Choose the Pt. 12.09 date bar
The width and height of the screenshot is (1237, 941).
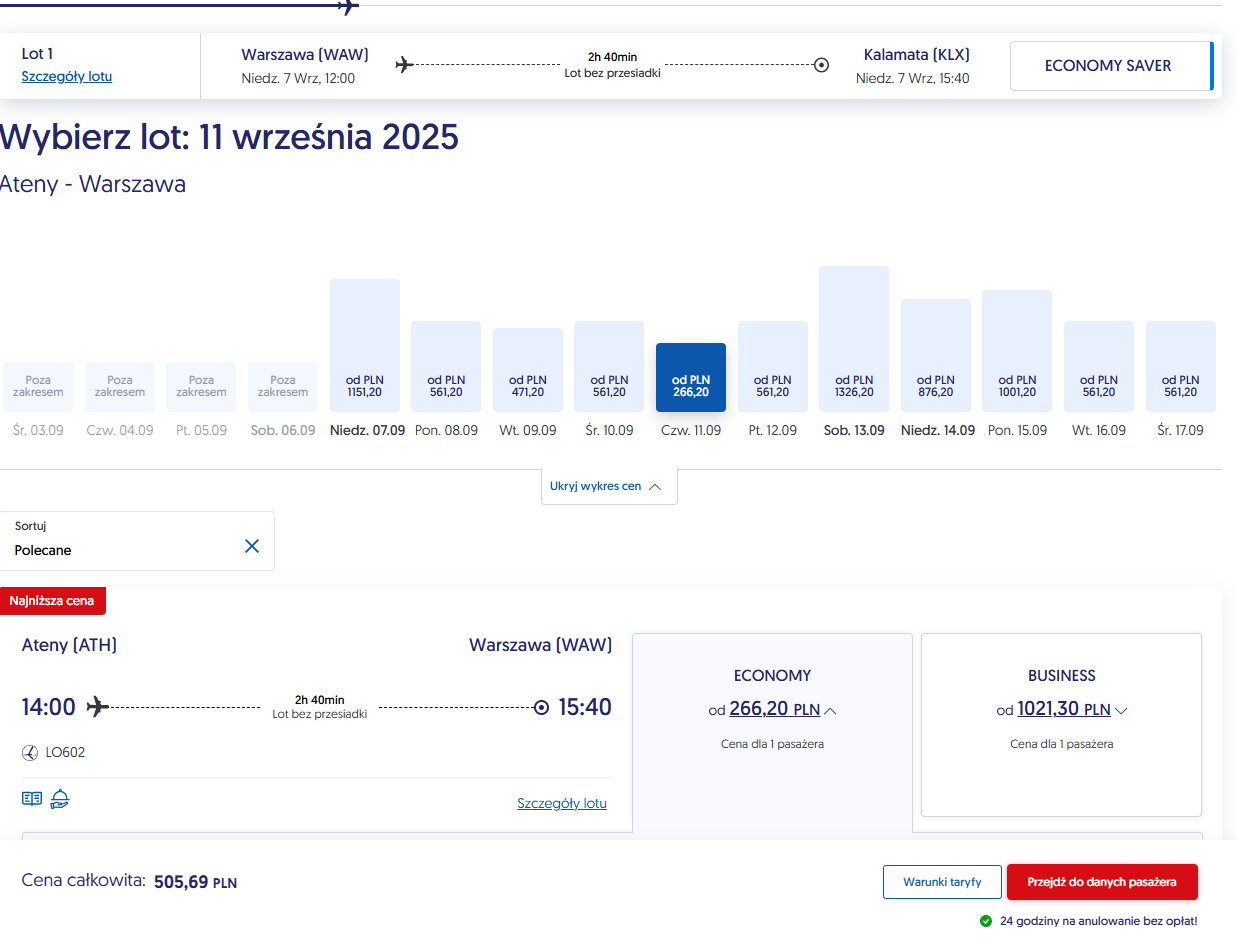[773, 366]
